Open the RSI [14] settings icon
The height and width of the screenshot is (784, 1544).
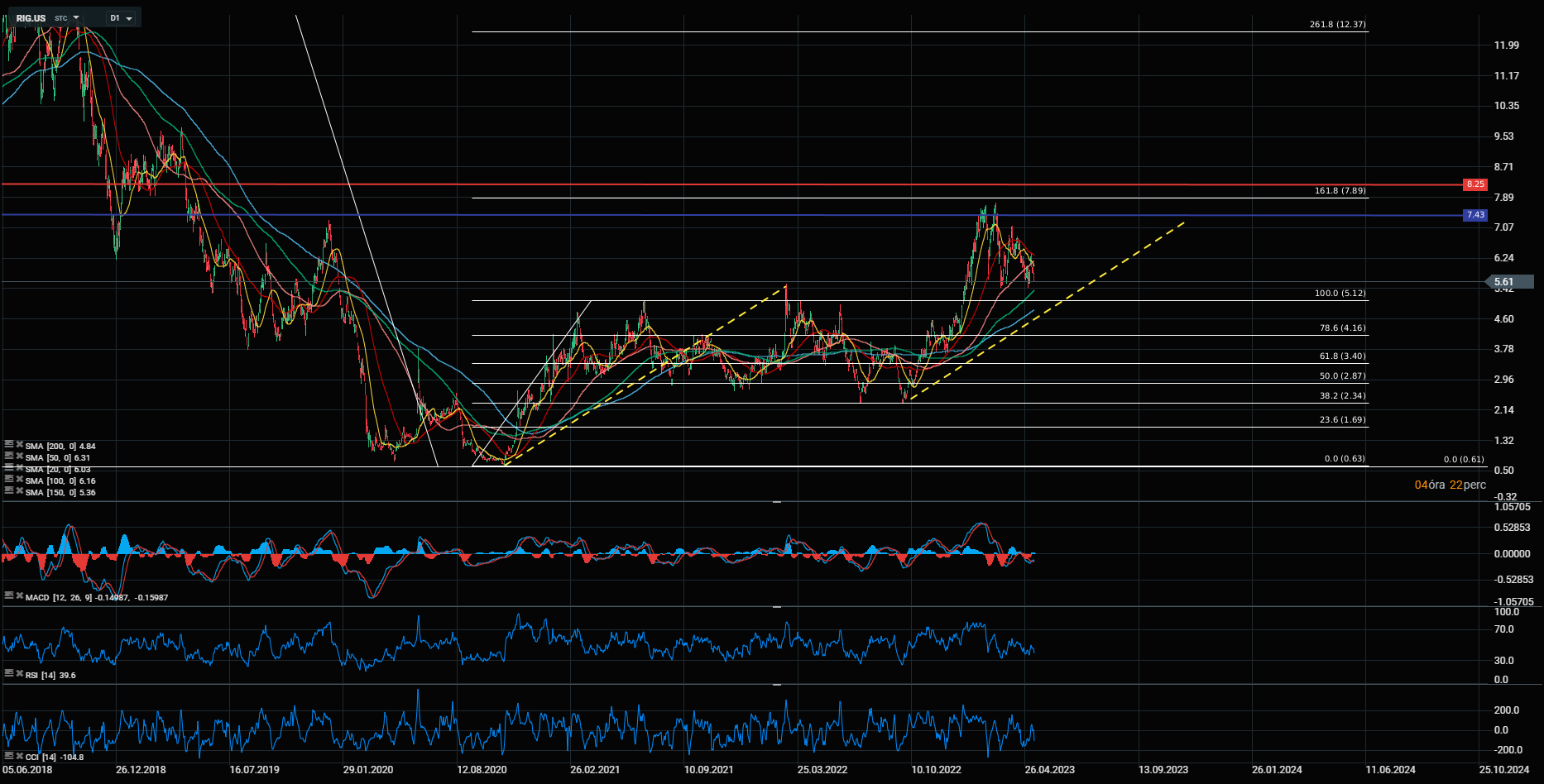click(9, 674)
